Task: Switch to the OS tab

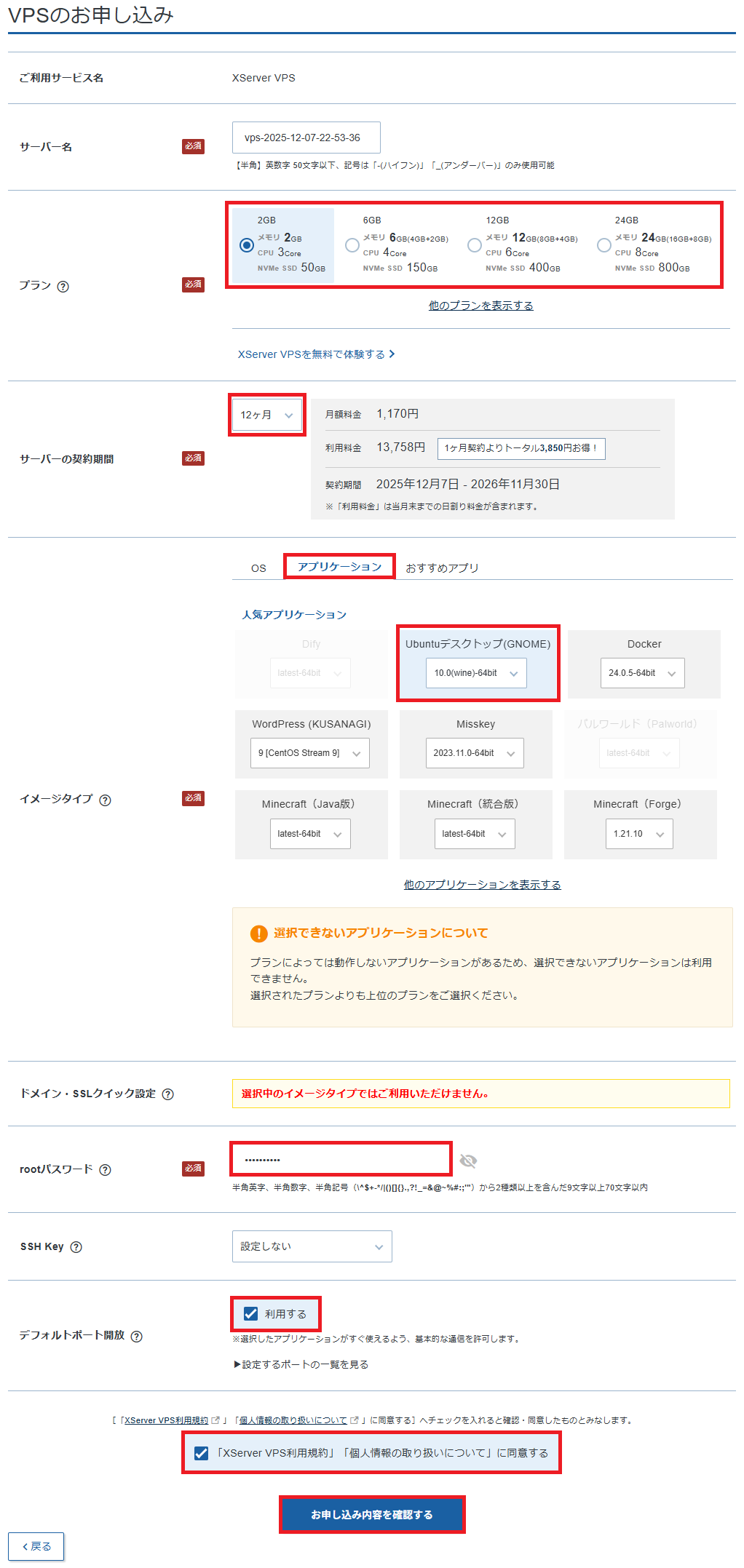Action: point(258,568)
